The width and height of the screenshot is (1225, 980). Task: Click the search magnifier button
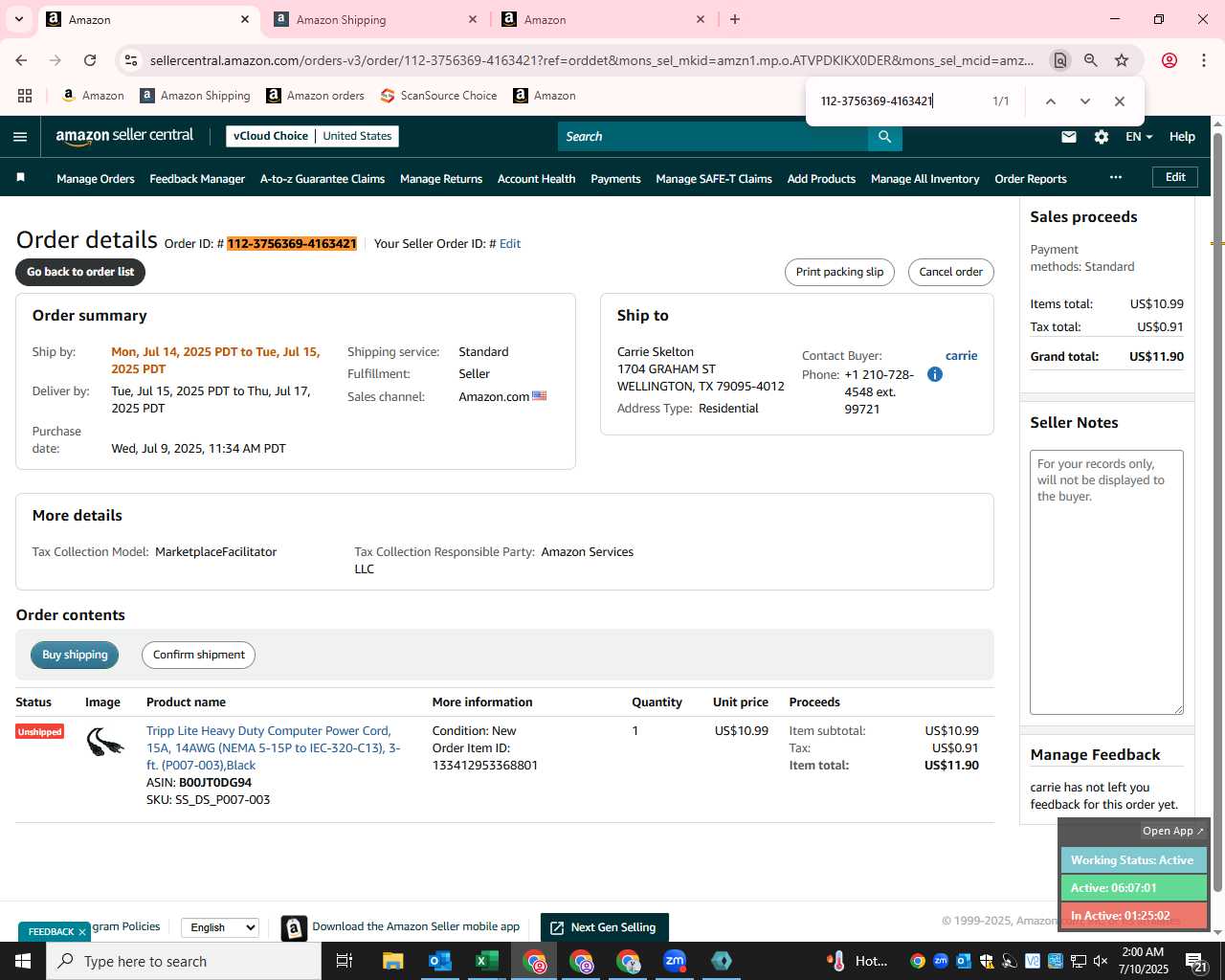point(885,137)
